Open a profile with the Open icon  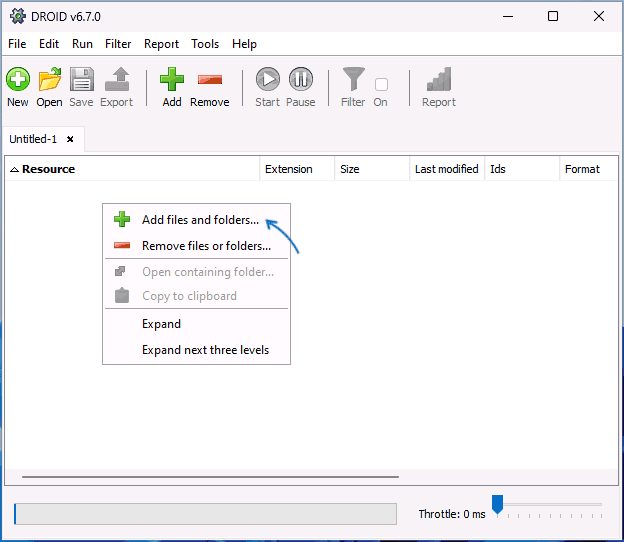pos(50,80)
